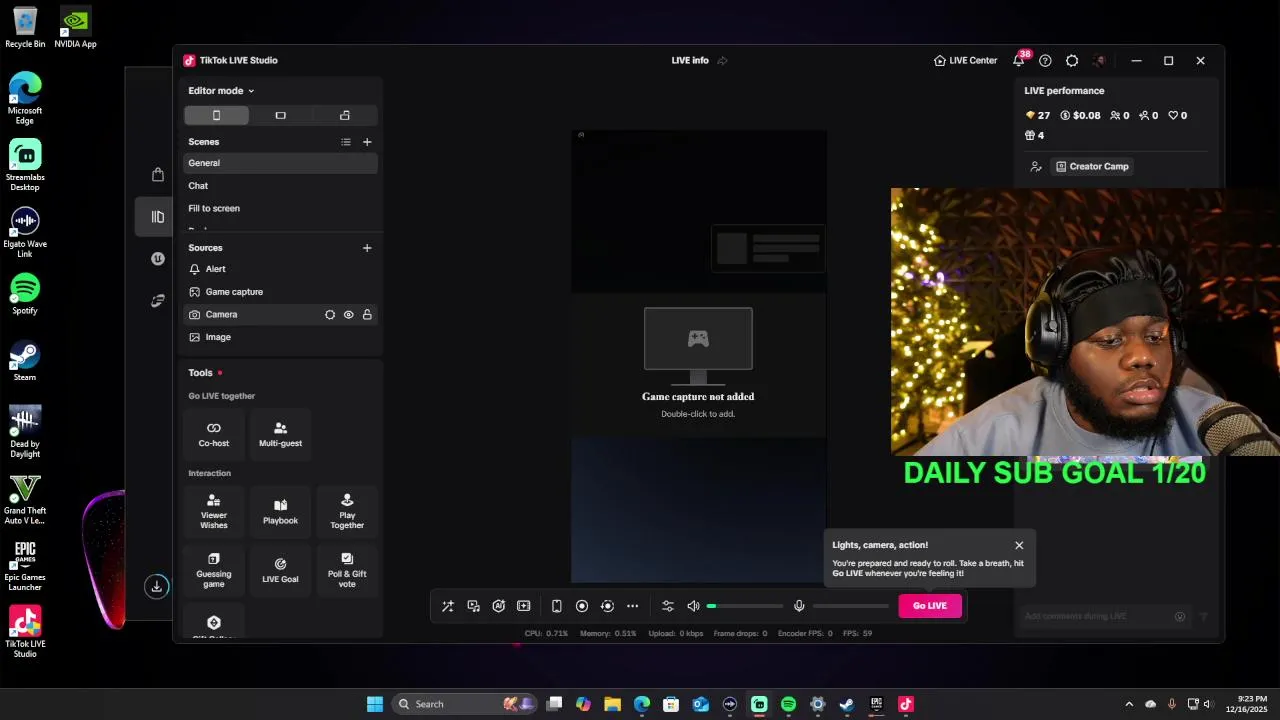
Task: Click the download icon in the background window
Action: pyautogui.click(x=156, y=587)
